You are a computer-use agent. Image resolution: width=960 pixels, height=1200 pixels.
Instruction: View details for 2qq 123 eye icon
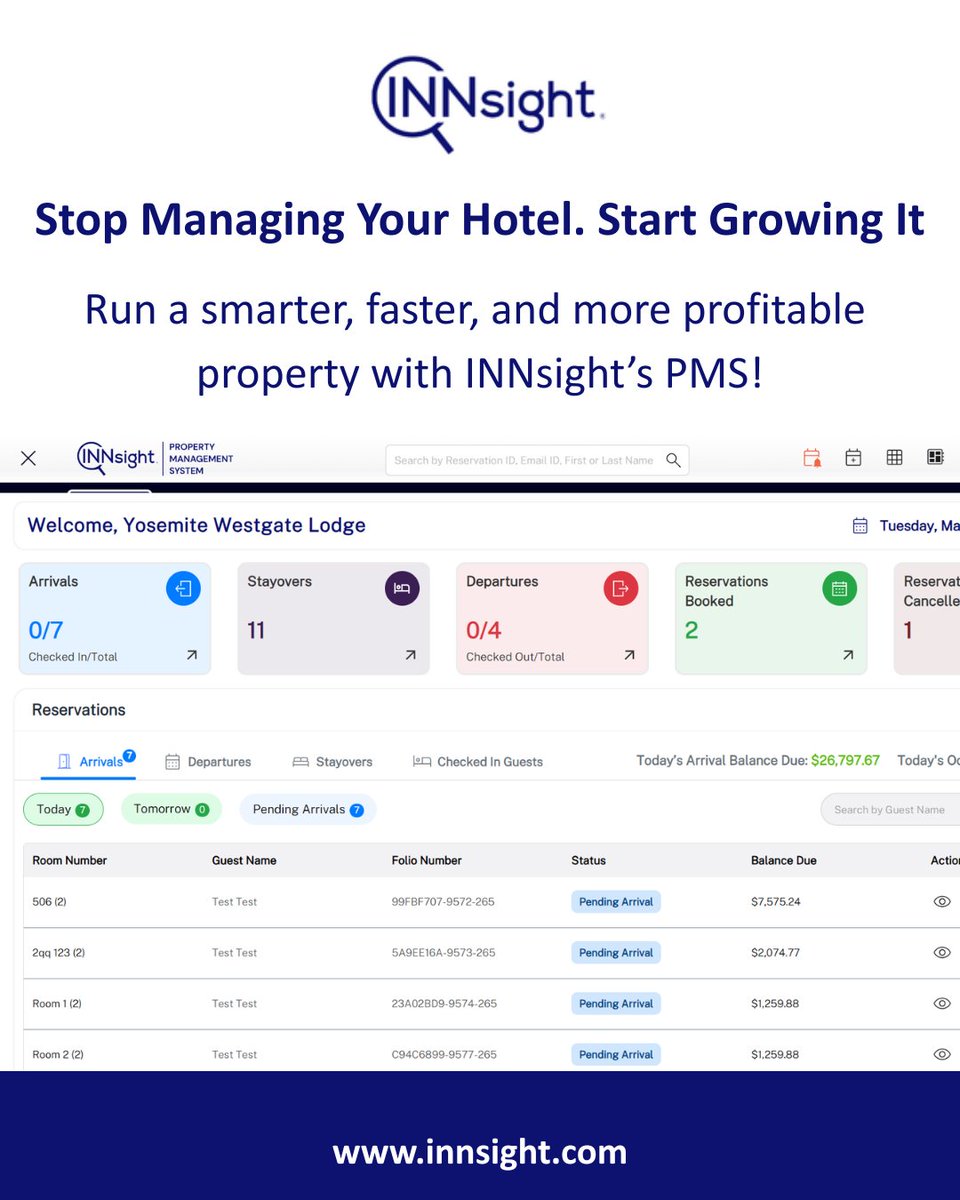pos(941,952)
